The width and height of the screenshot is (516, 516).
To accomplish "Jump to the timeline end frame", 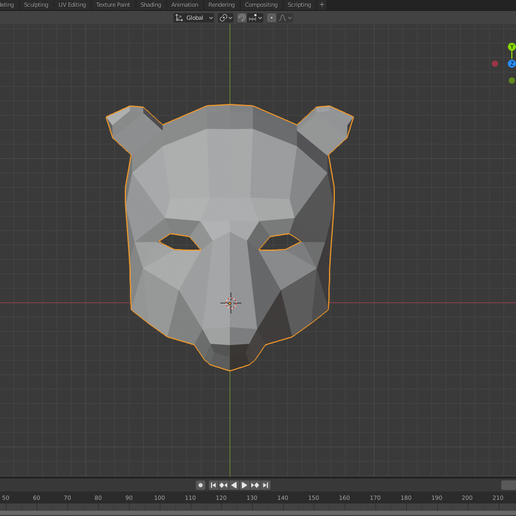I will point(265,485).
